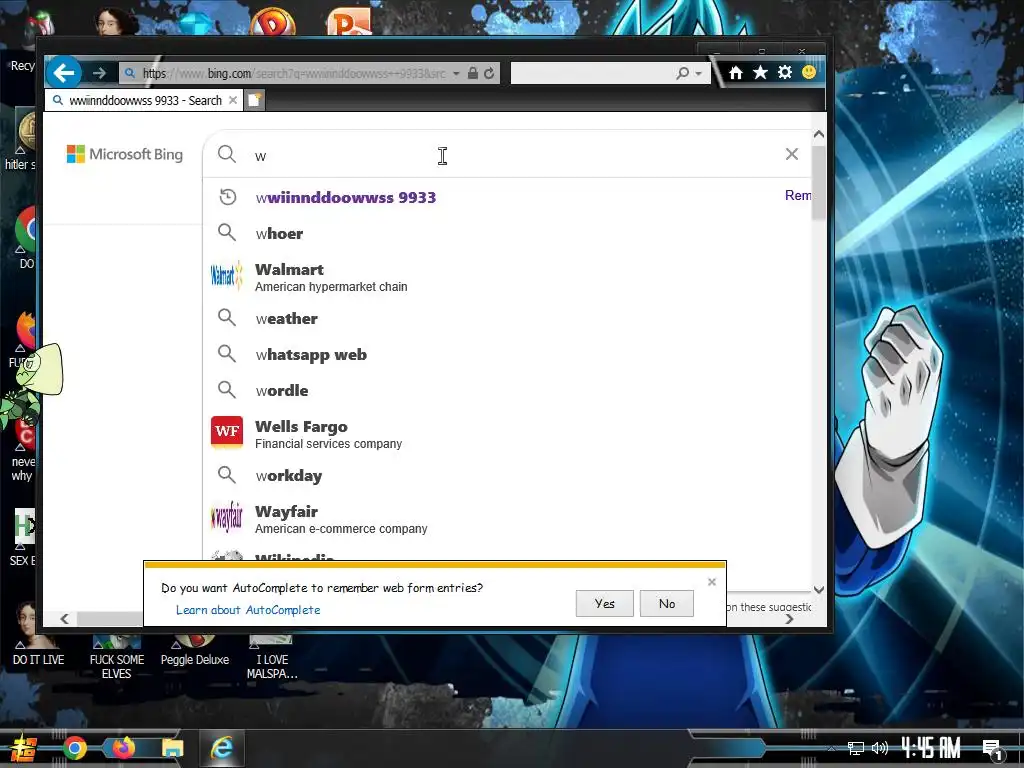Launch Chrome from the taskbar
Image resolution: width=1024 pixels, height=768 pixels.
(x=74, y=748)
